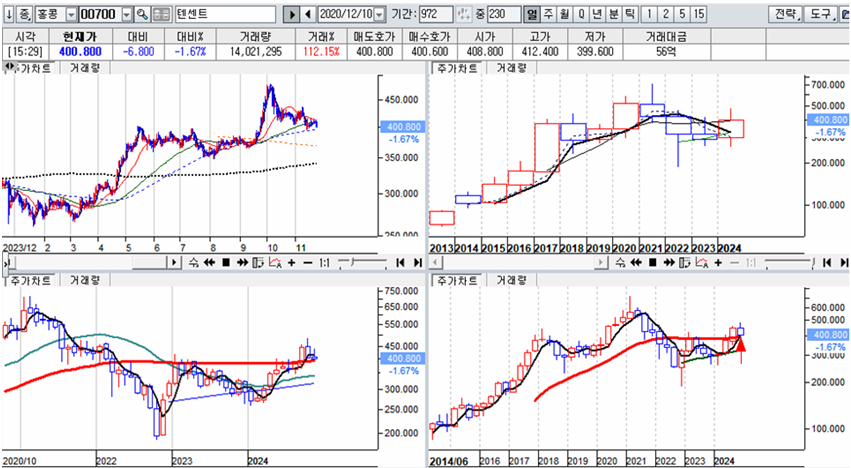Screen dimensions: 851x468
Task: Select the 분 minute period toggle
Action: point(614,14)
